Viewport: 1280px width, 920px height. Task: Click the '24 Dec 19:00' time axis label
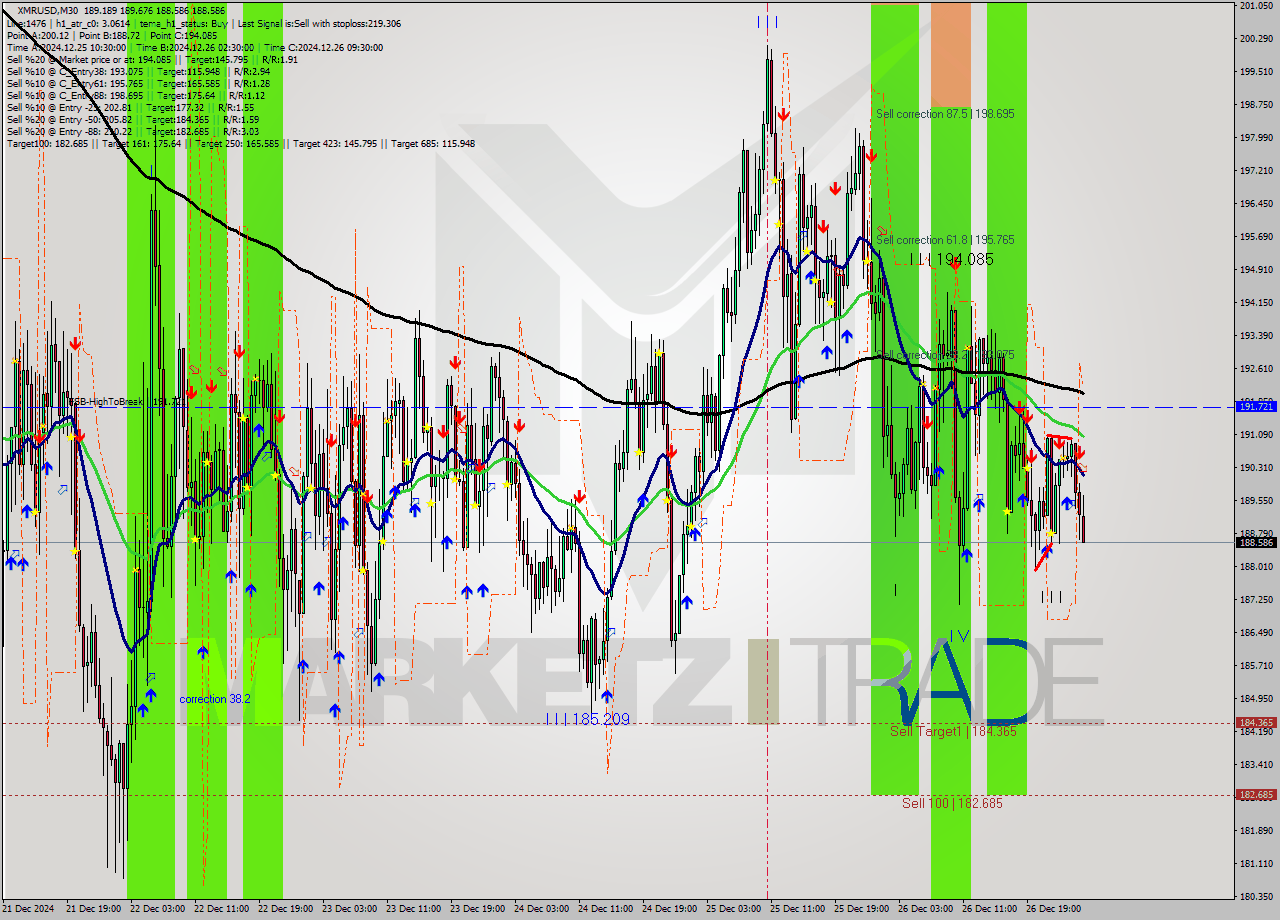coord(669,909)
